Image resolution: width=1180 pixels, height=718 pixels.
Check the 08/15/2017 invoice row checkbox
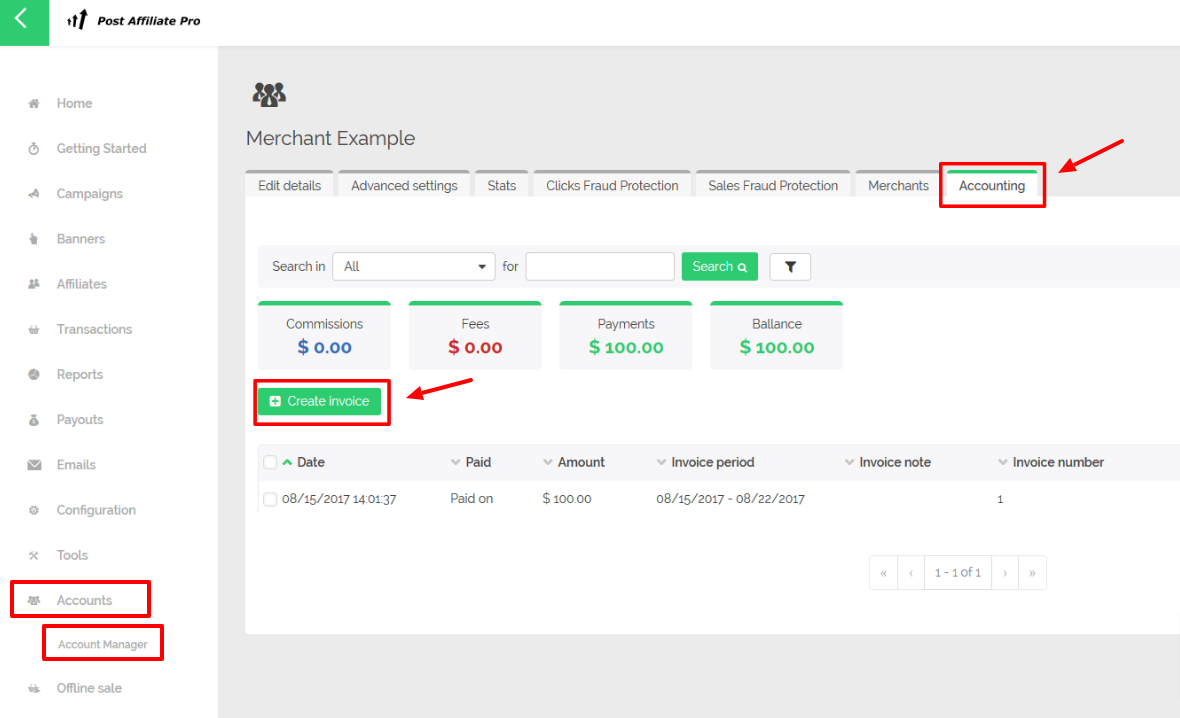point(270,499)
